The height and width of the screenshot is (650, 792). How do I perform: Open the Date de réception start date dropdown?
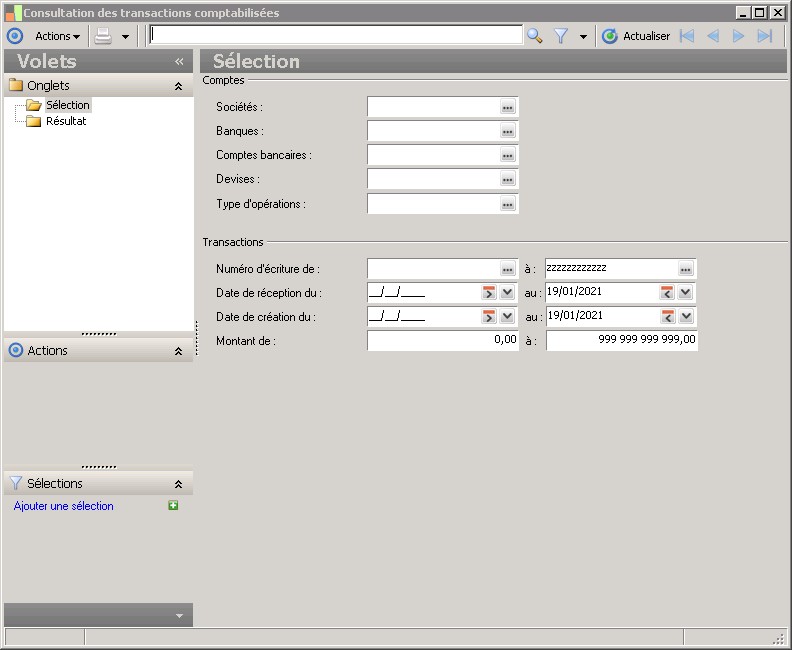pos(508,292)
